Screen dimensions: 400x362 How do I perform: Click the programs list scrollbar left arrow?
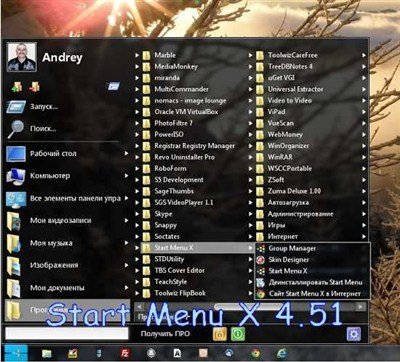[139, 307]
